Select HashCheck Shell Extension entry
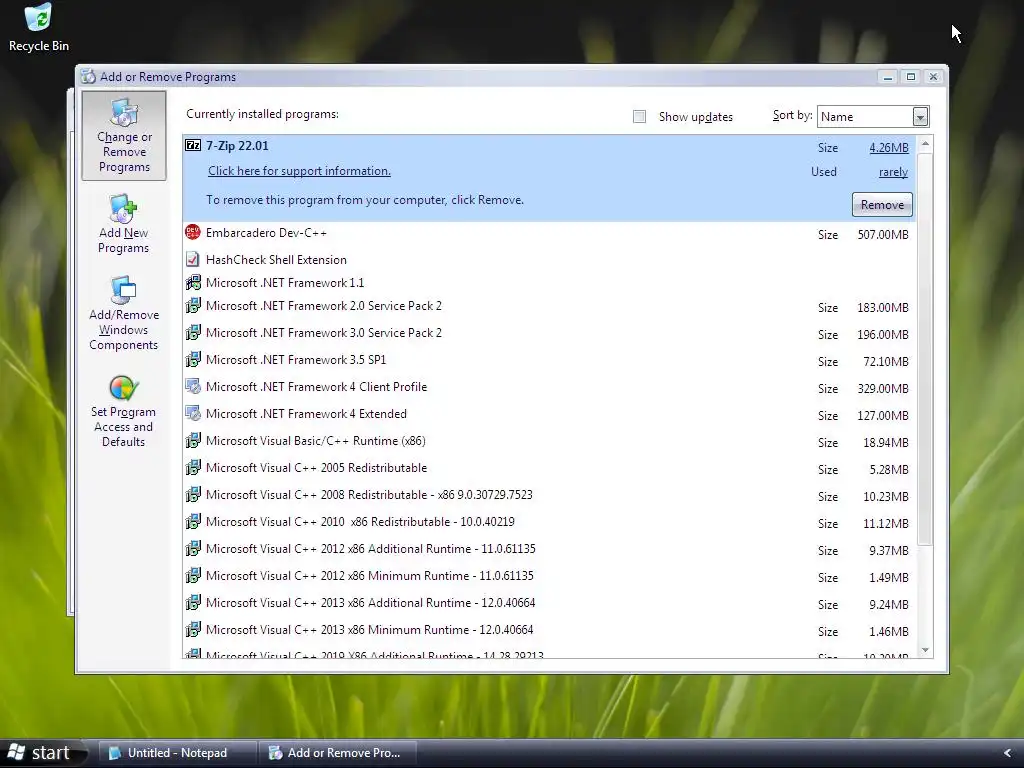The image size is (1024, 768). pyautogui.click(x=549, y=259)
